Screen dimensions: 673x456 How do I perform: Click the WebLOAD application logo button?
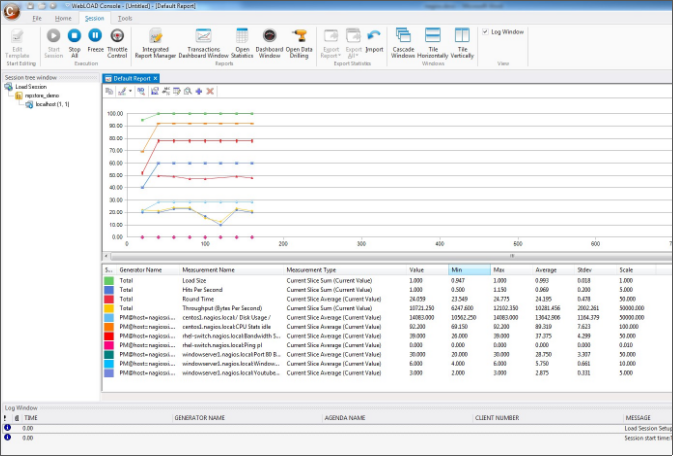11,11
